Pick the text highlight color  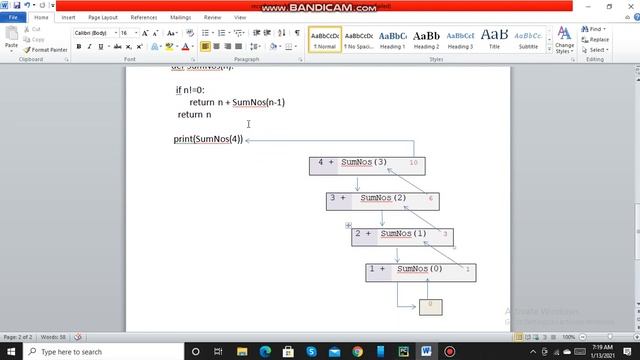(x=169, y=47)
